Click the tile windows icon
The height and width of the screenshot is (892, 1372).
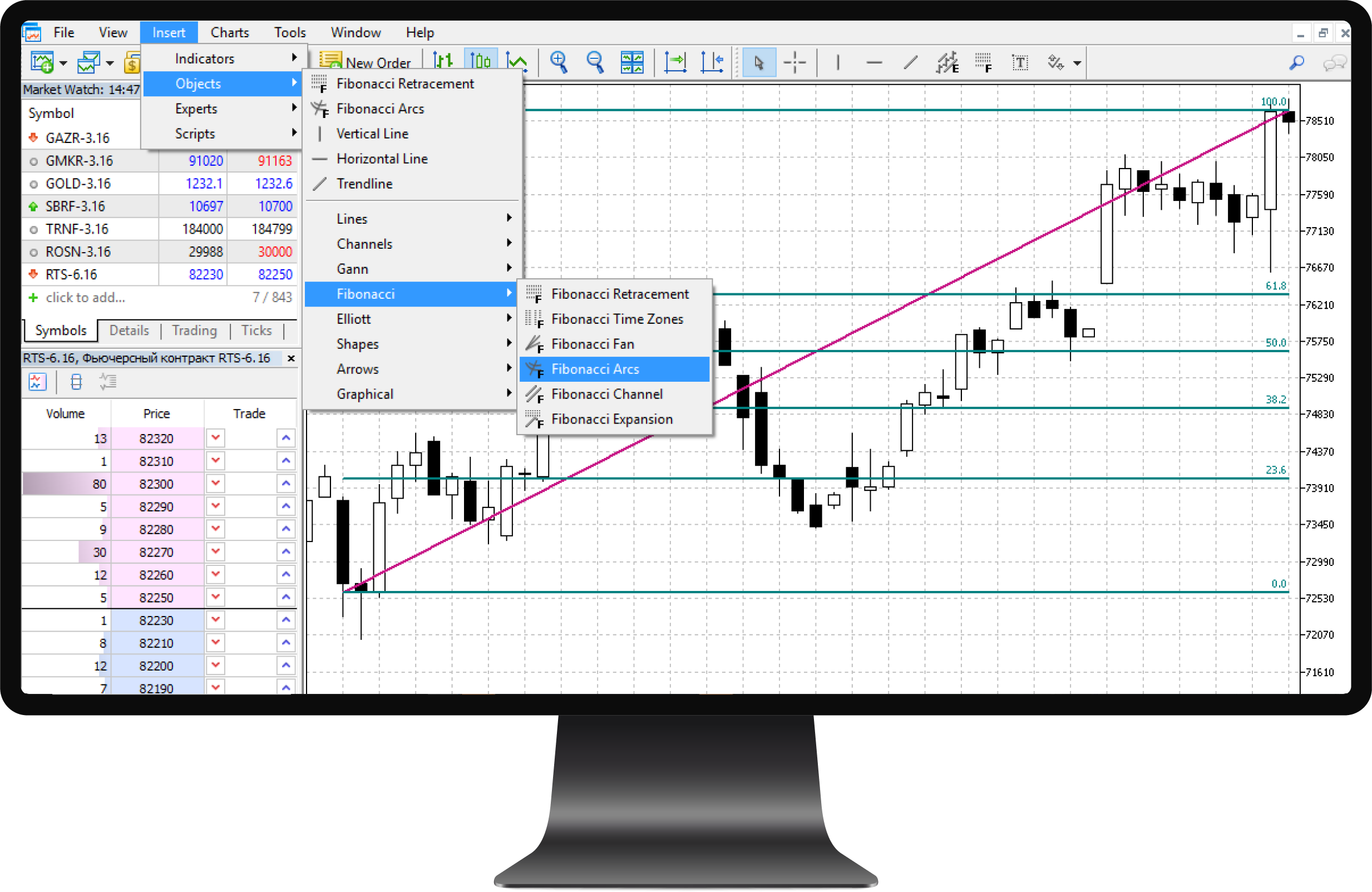pos(633,62)
